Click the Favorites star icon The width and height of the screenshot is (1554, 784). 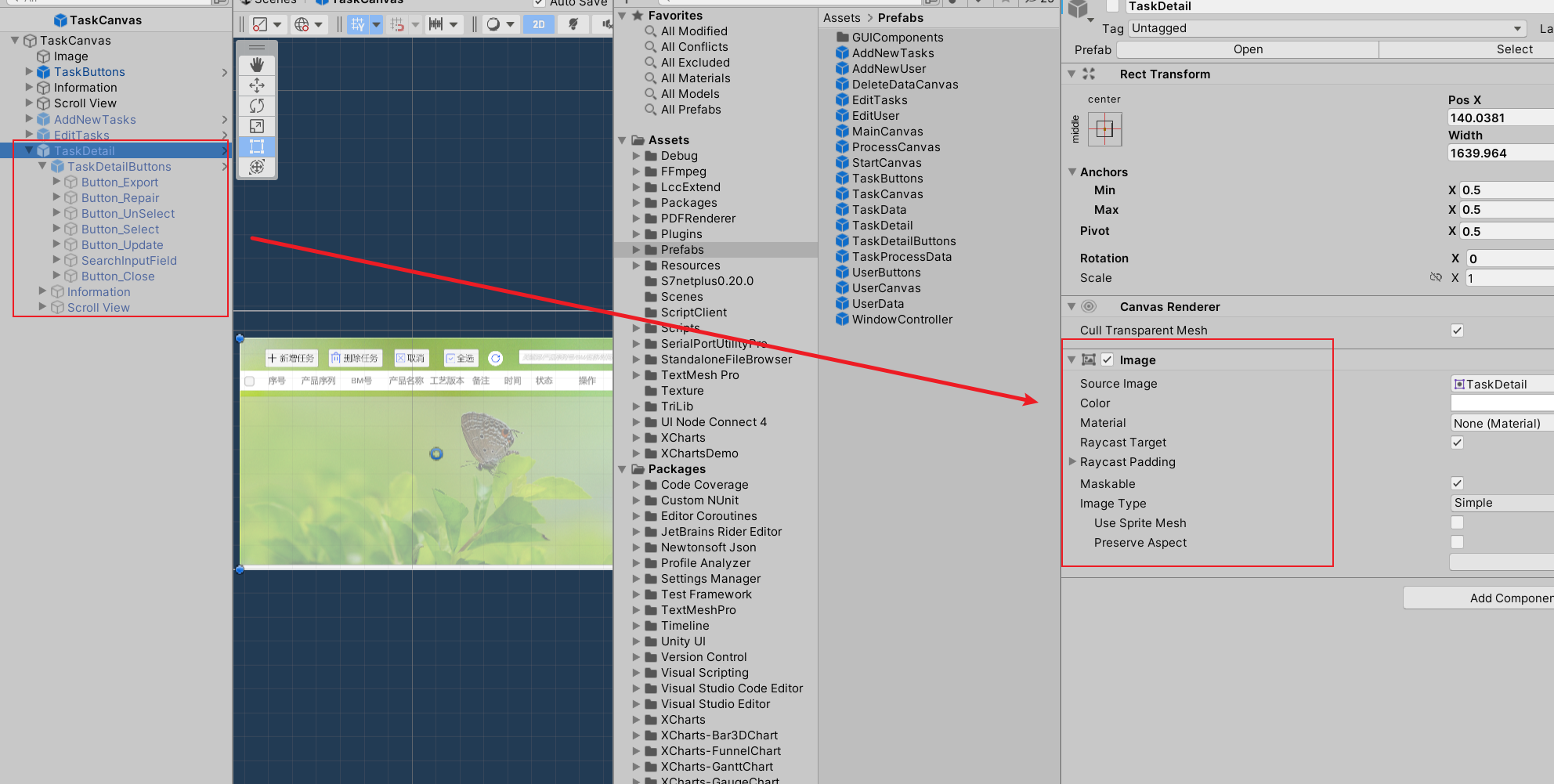638,15
